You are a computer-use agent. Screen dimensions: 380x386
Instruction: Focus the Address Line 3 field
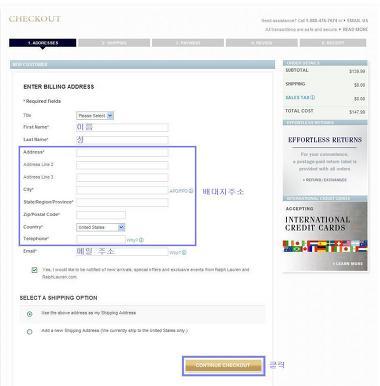coord(122,177)
